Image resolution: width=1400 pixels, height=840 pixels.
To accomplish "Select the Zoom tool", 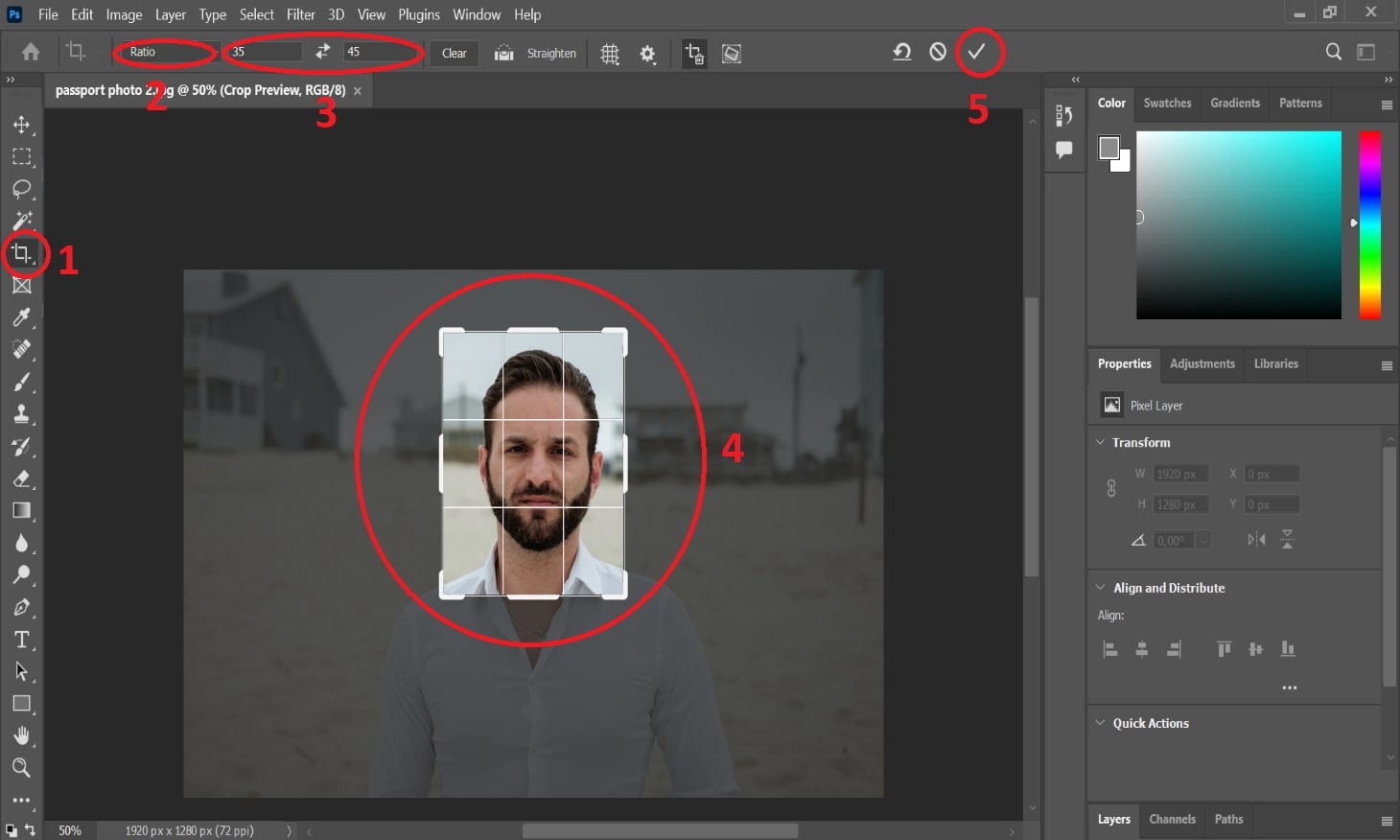I will [22, 767].
